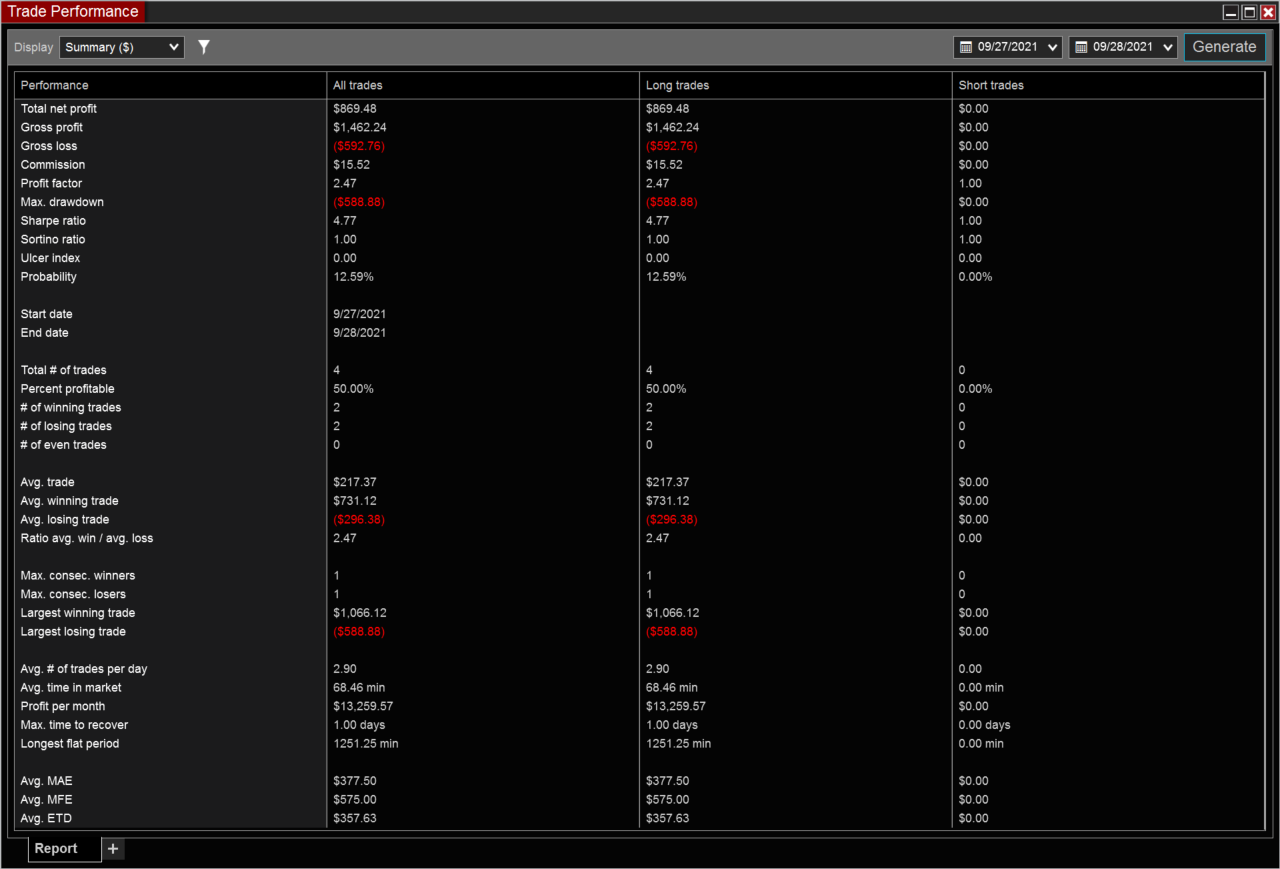
Task: Select the # of even trades row label
Action: (63, 444)
